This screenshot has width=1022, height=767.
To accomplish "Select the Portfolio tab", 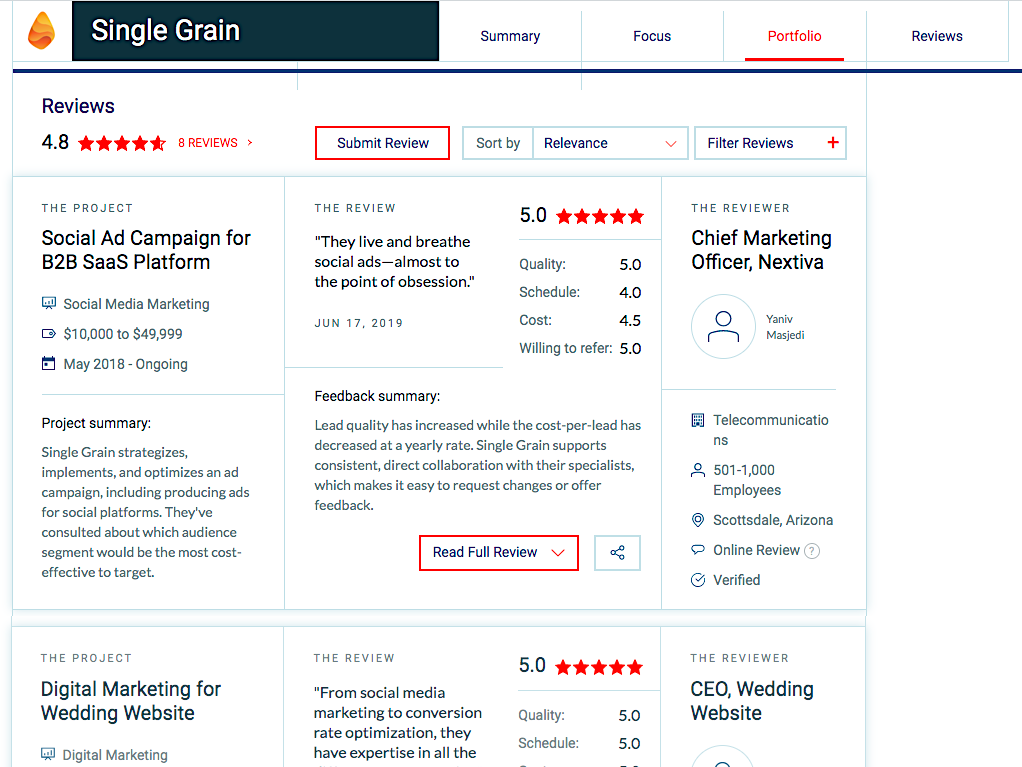I will tap(794, 36).
